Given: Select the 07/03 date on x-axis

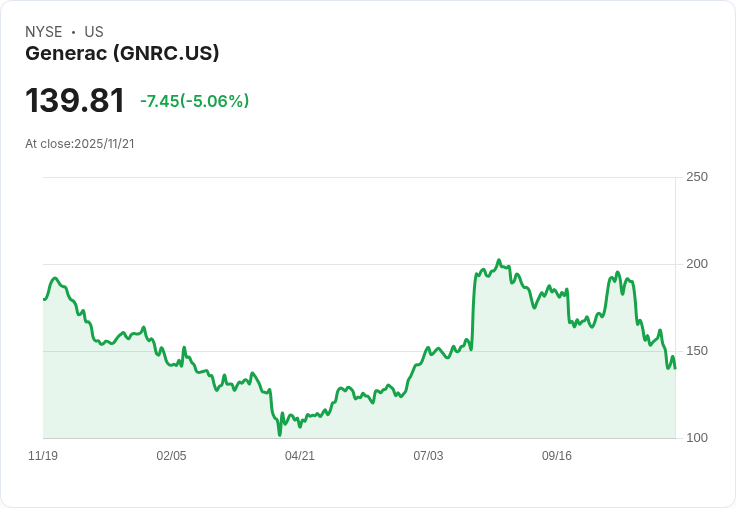Looking at the screenshot, I should tap(428, 456).
